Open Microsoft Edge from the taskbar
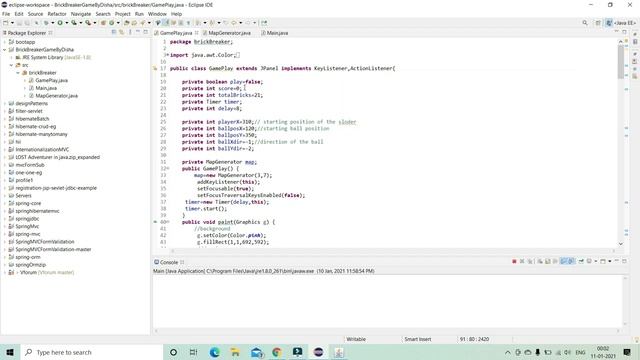640x360 pixels. tap(215, 352)
